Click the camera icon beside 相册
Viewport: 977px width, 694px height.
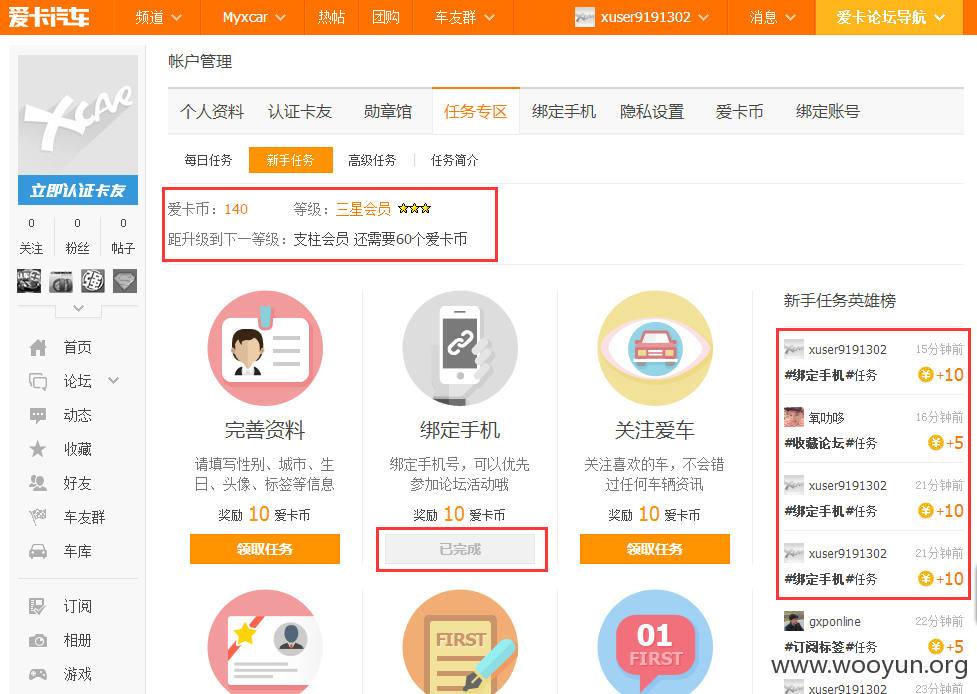(x=38, y=640)
